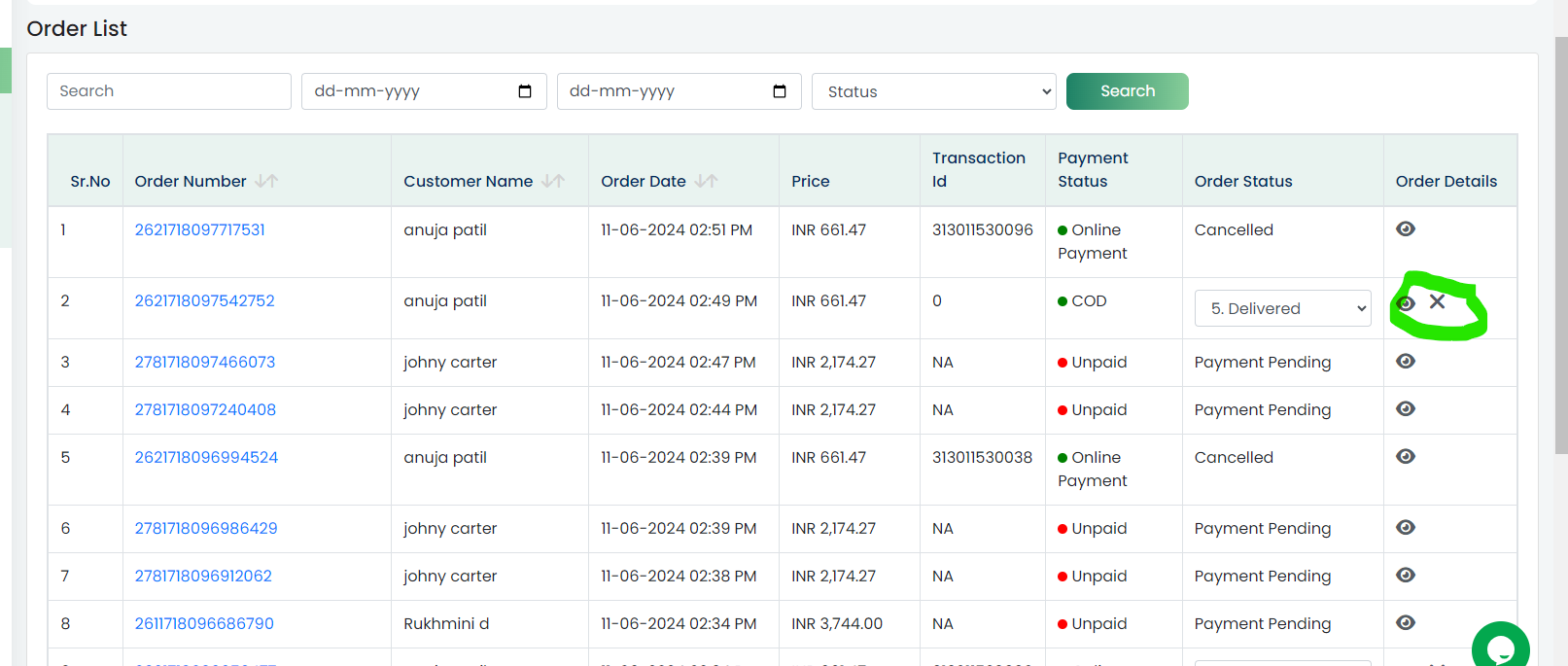
Task: Open order link 2781718097240408
Action: (x=205, y=409)
